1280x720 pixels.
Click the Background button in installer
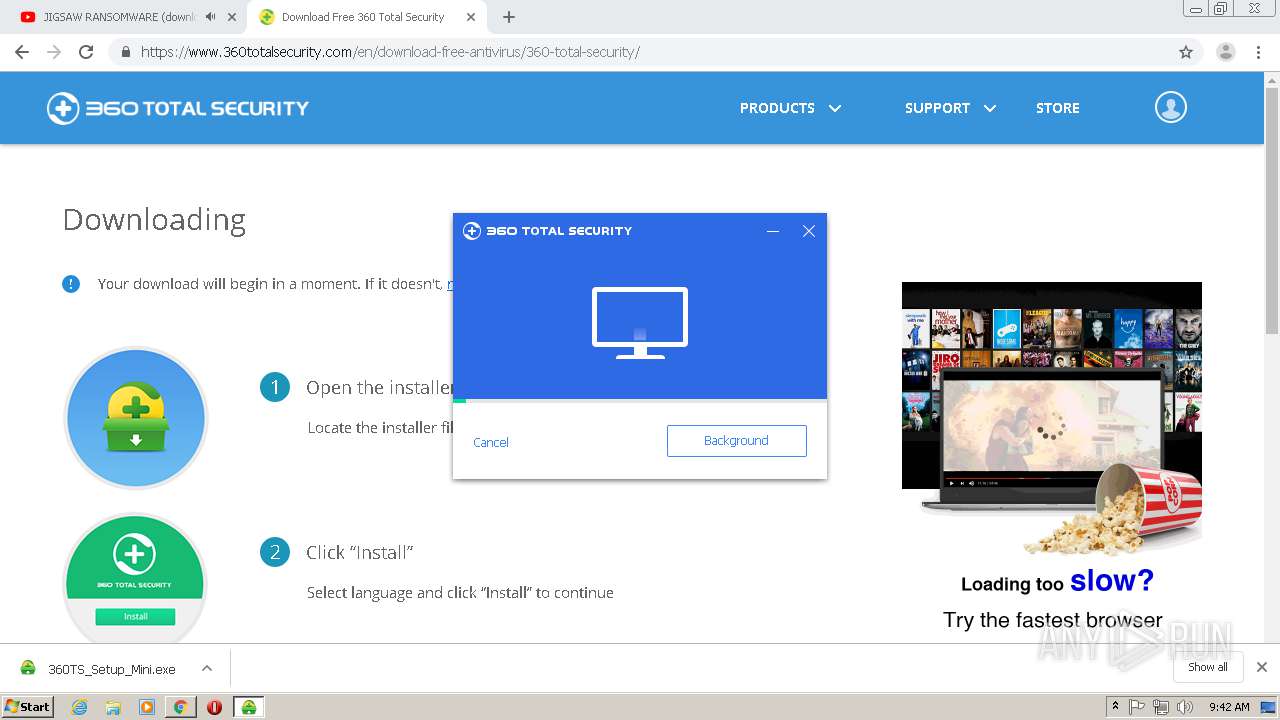tap(736, 441)
